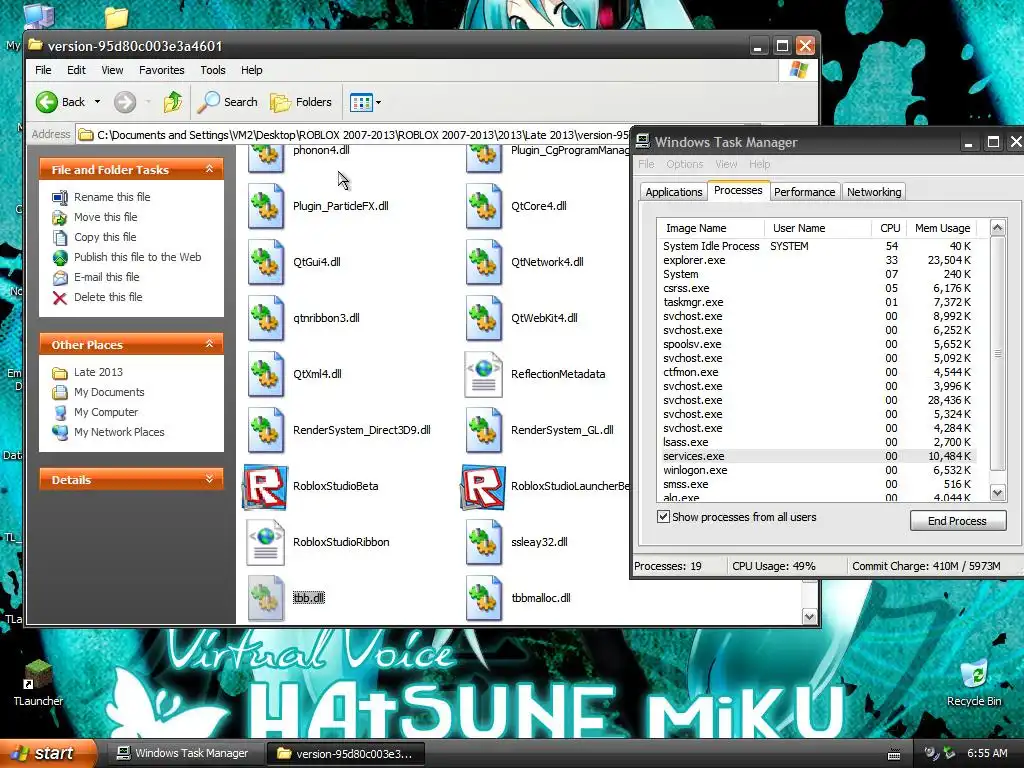
Task: Open the RobloxStudioBeta application icon
Action: point(265,487)
